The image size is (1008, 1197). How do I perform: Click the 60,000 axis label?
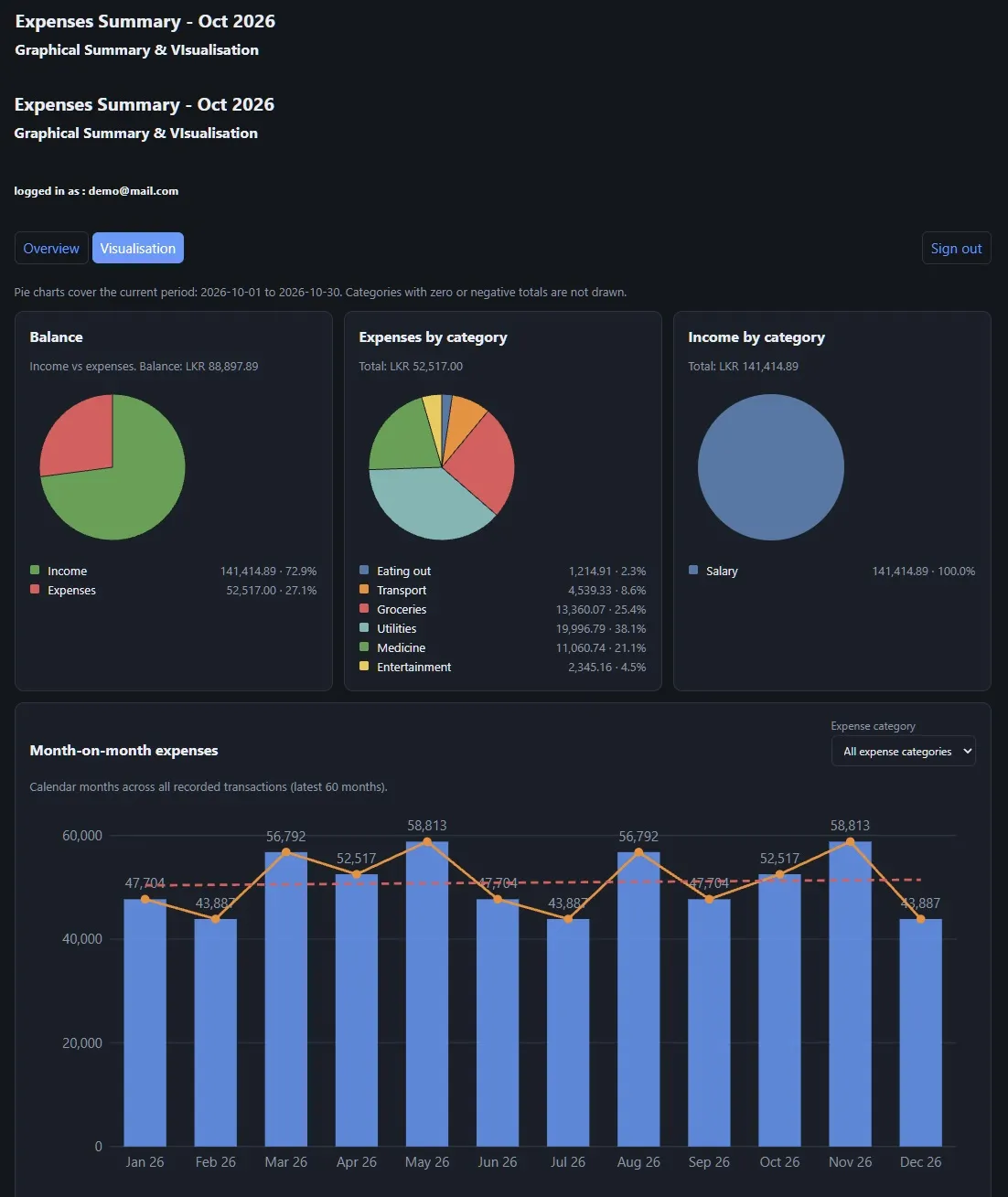click(x=82, y=835)
